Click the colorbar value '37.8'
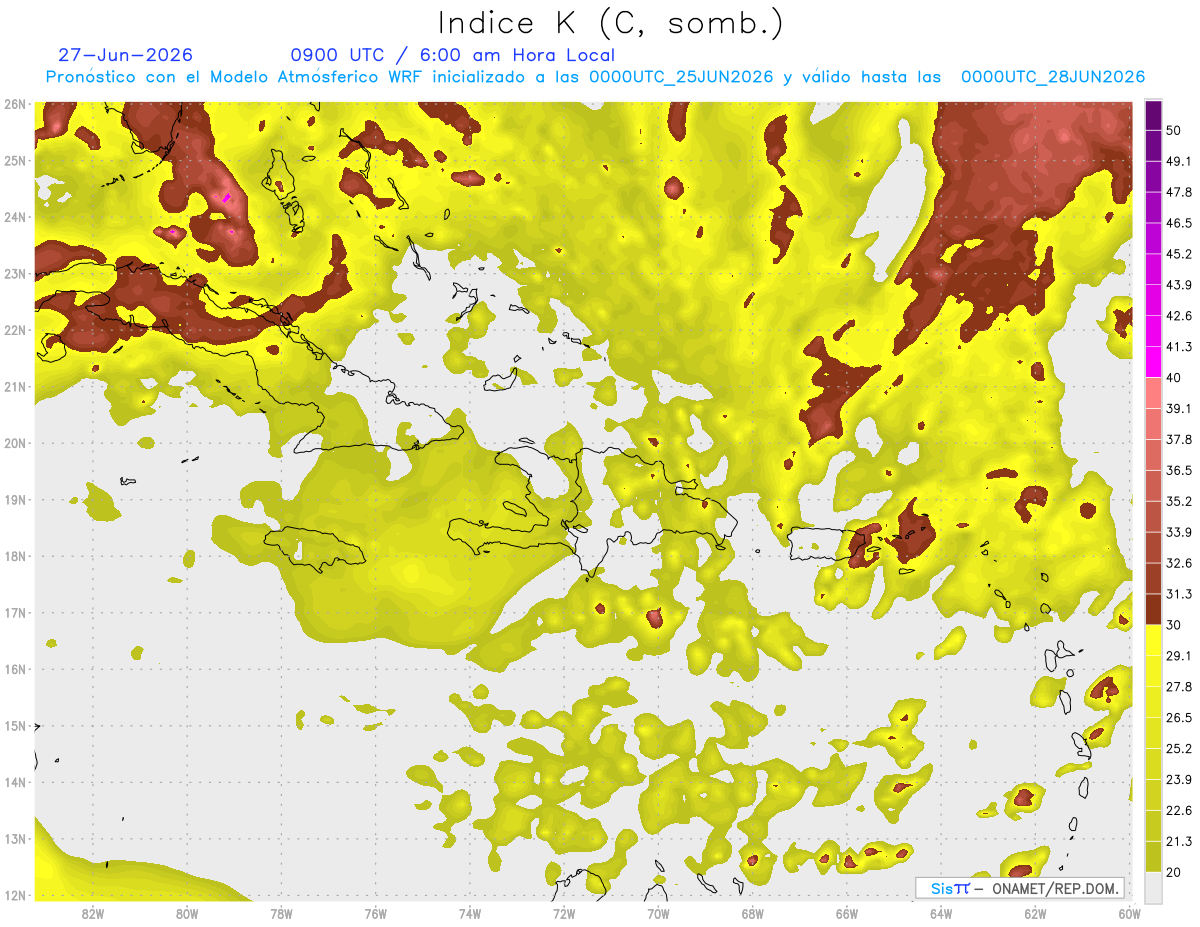 pyautogui.click(x=1178, y=439)
